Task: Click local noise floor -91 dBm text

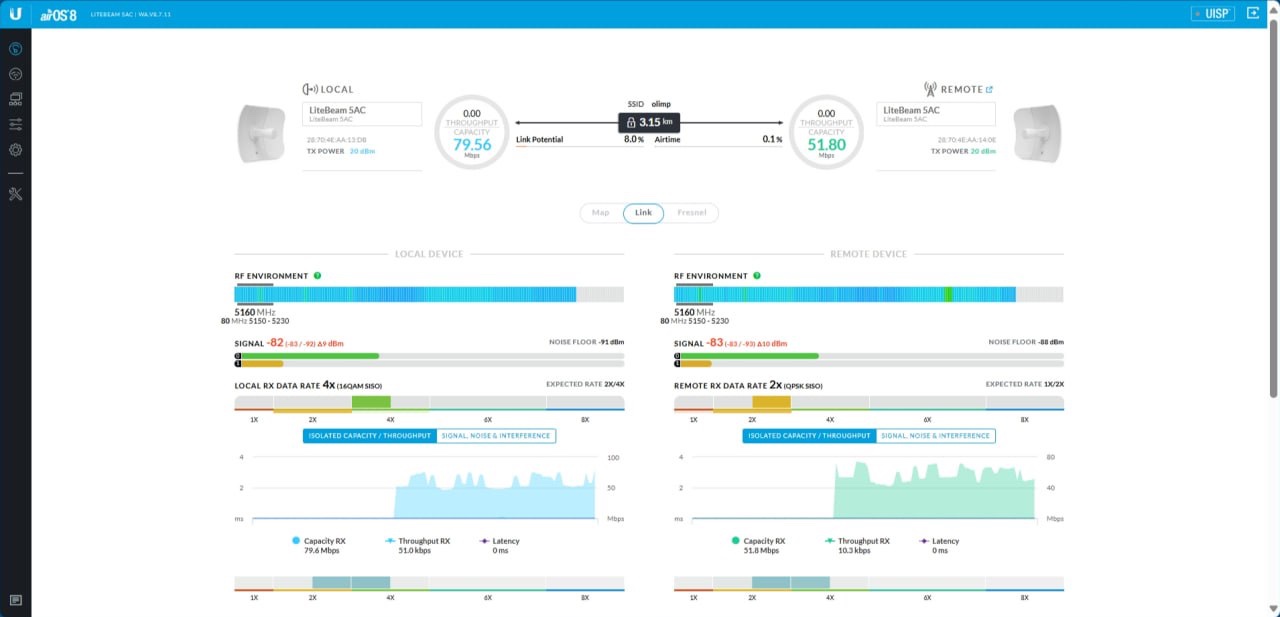Action: pyautogui.click(x=586, y=342)
